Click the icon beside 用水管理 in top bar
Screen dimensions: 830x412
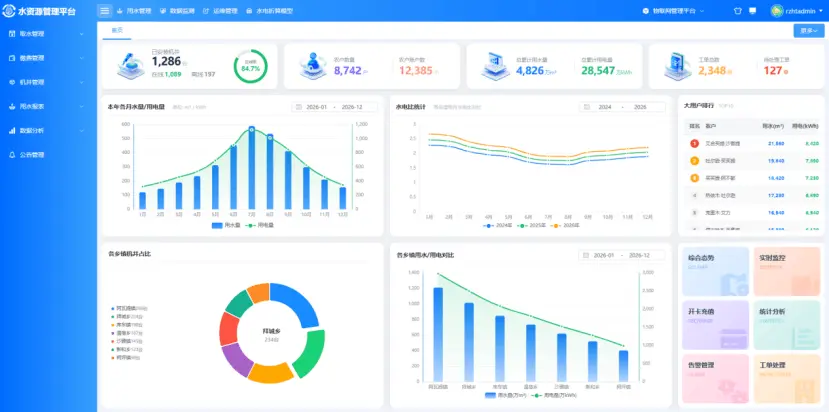coord(120,11)
